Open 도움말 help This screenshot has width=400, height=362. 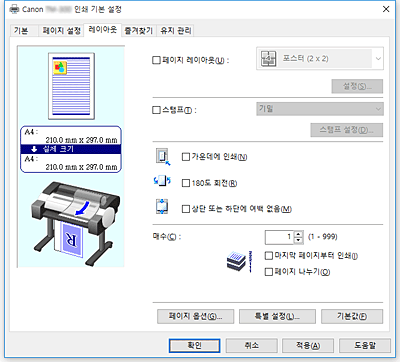coord(365,345)
